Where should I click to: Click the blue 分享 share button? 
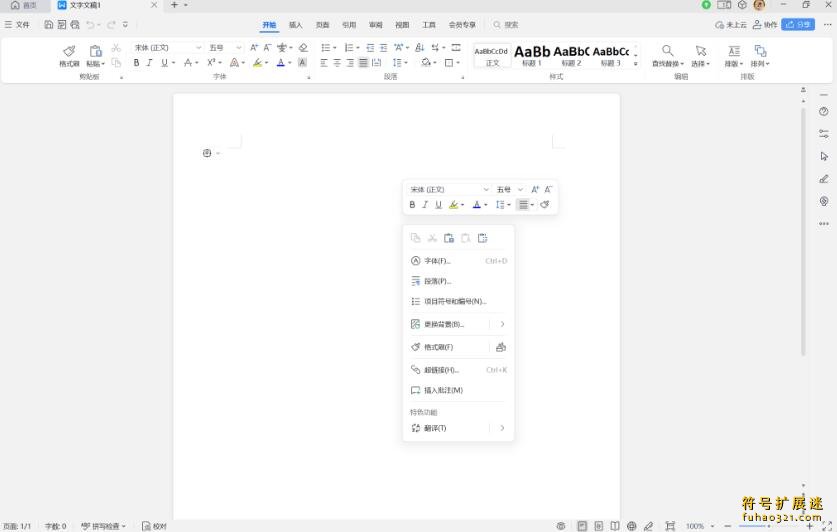click(x=798, y=25)
